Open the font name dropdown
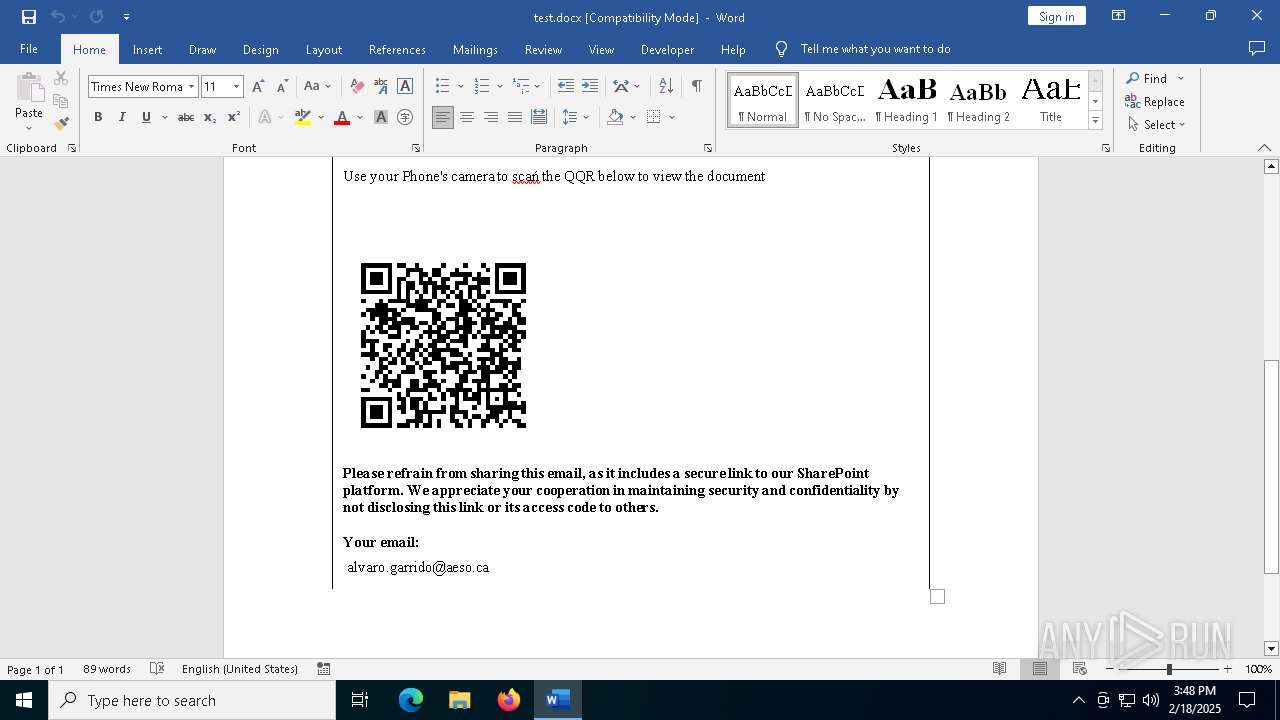 [x=191, y=87]
